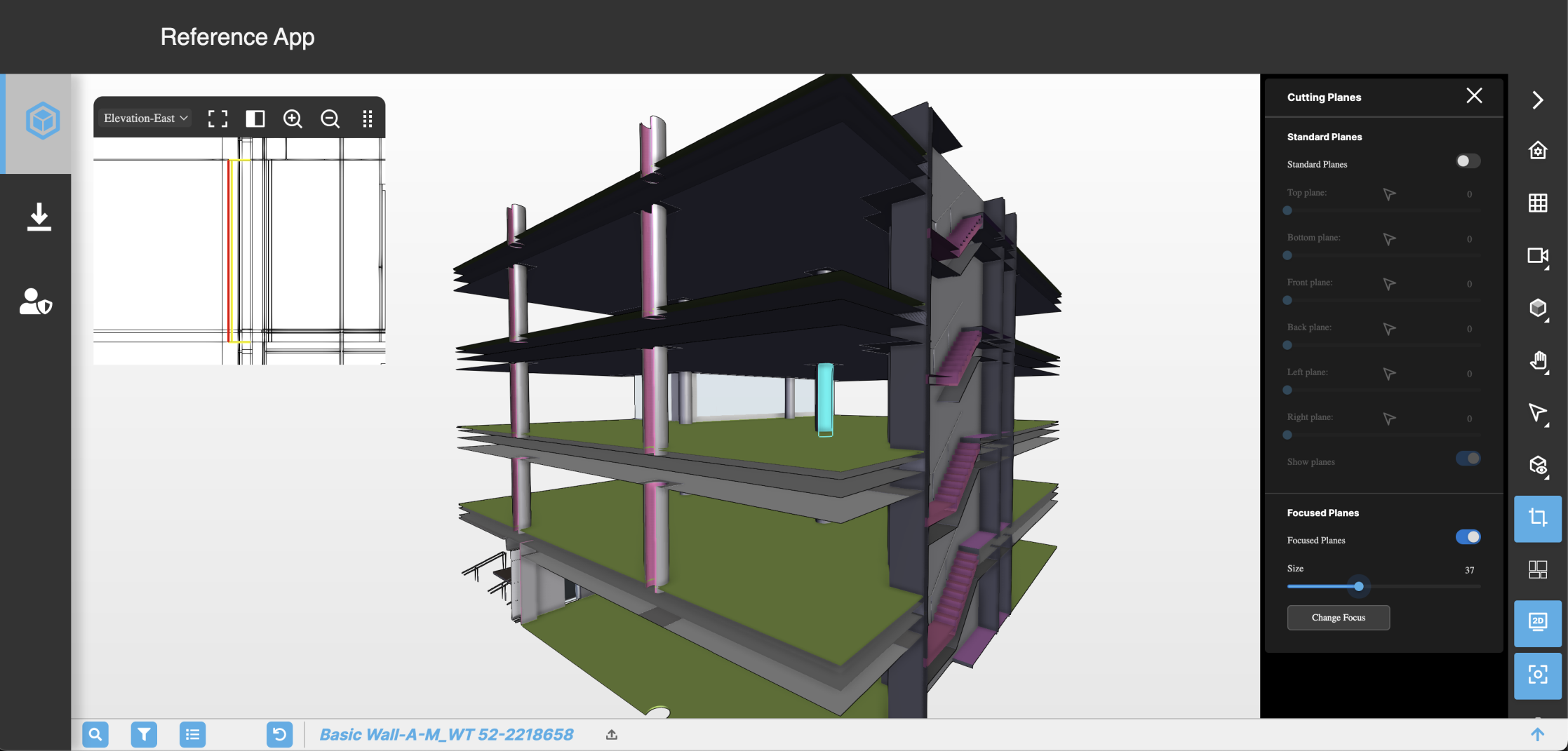Screen dimensions: 1568x751
Task: Click the home view icon
Action: (1537, 151)
